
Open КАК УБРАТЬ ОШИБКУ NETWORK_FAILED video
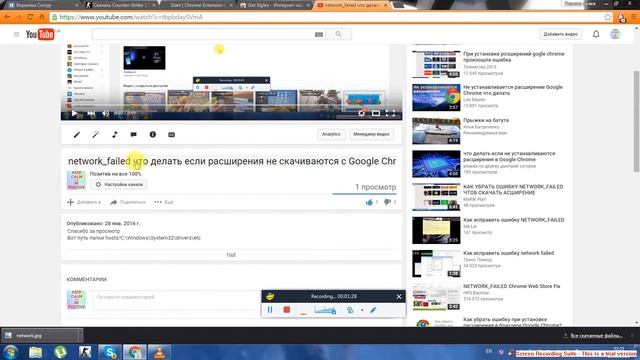[x=513, y=189]
